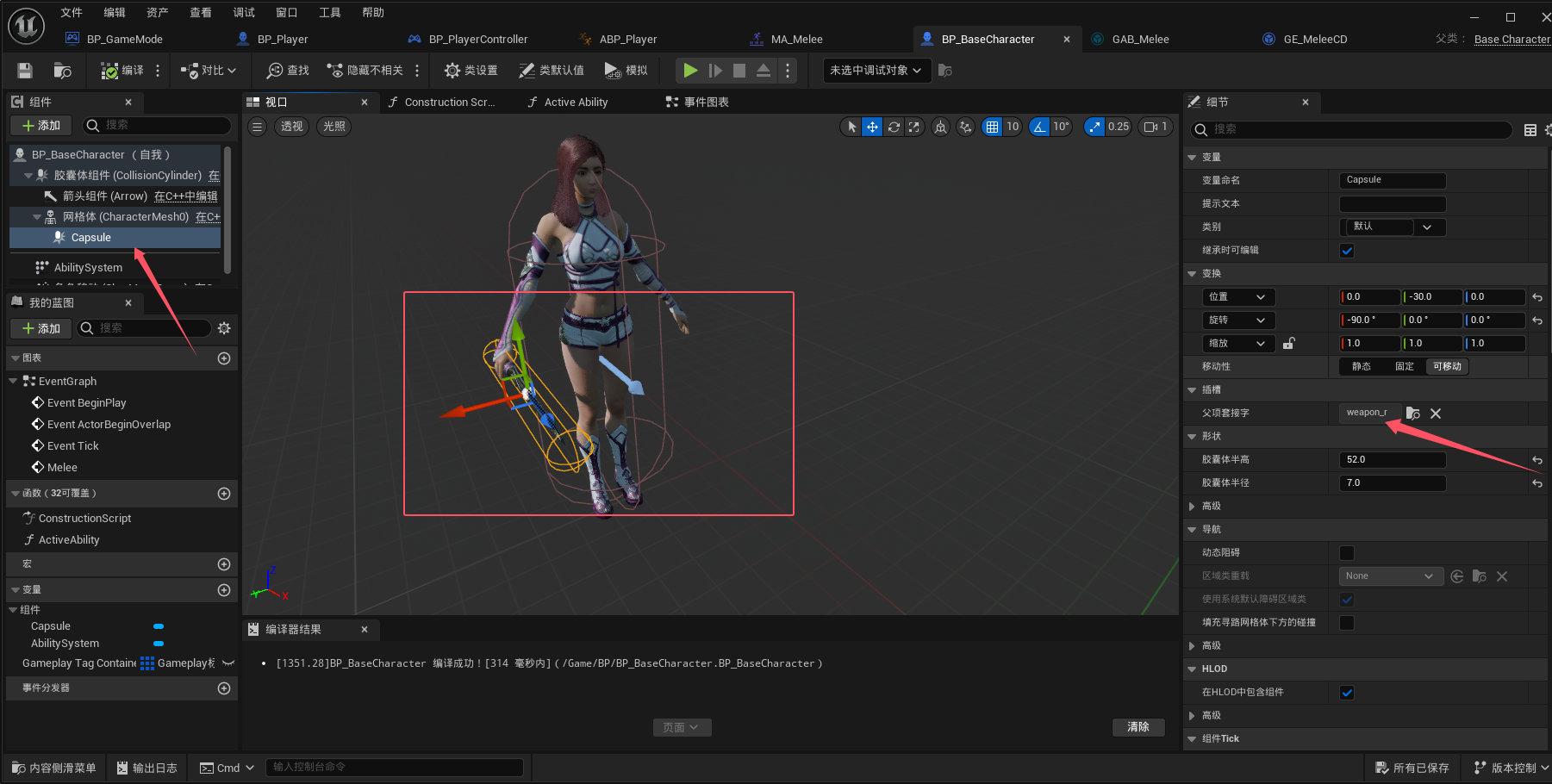Image resolution: width=1552 pixels, height=784 pixels.
Task: Open Rotation (旋转) type dropdown
Action: (1238, 320)
